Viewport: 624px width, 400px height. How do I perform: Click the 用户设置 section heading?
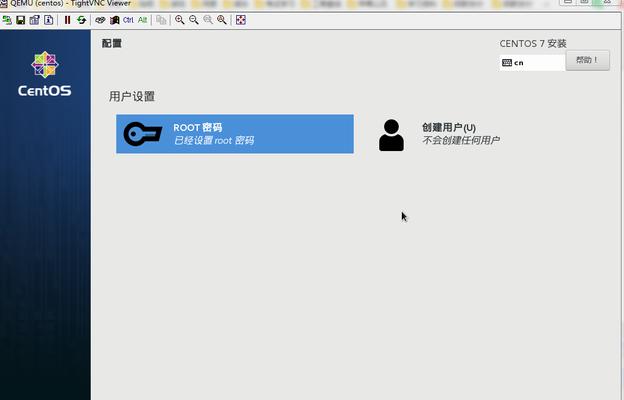(x=132, y=96)
